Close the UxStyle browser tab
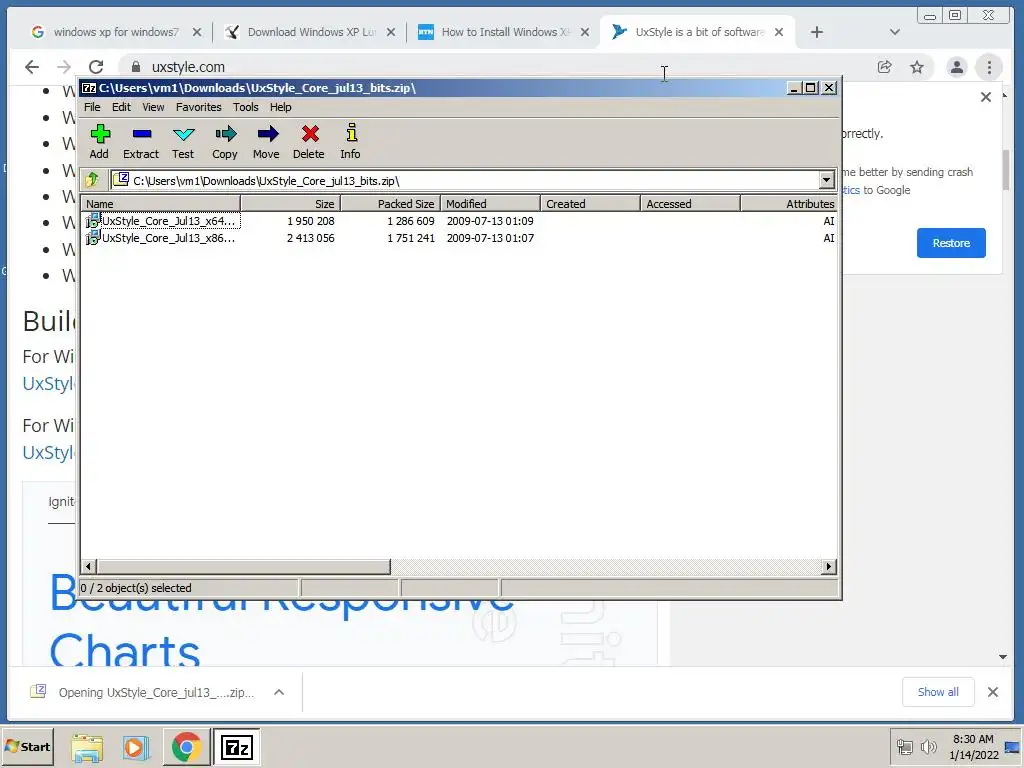Viewport: 1024px width, 768px height. click(x=778, y=32)
